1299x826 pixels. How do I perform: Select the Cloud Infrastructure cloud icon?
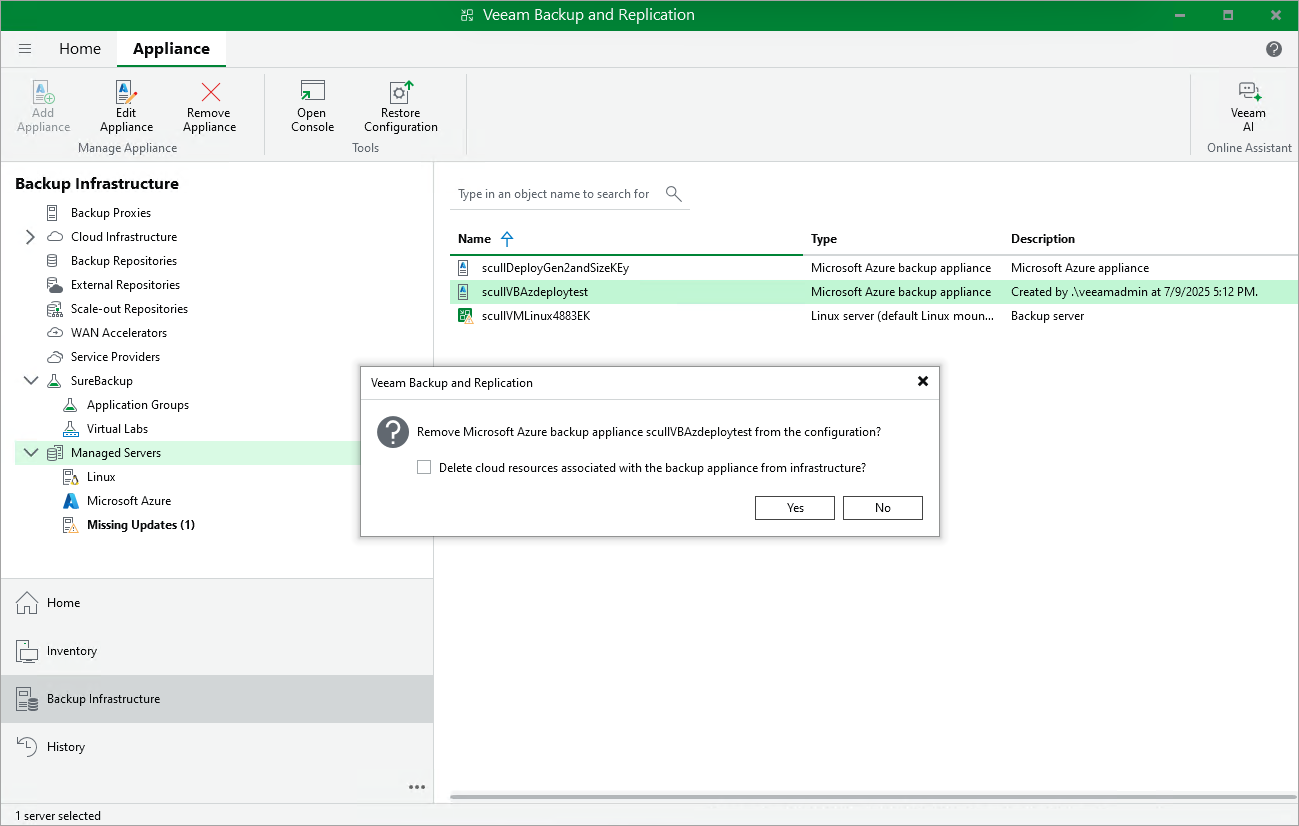coord(54,237)
